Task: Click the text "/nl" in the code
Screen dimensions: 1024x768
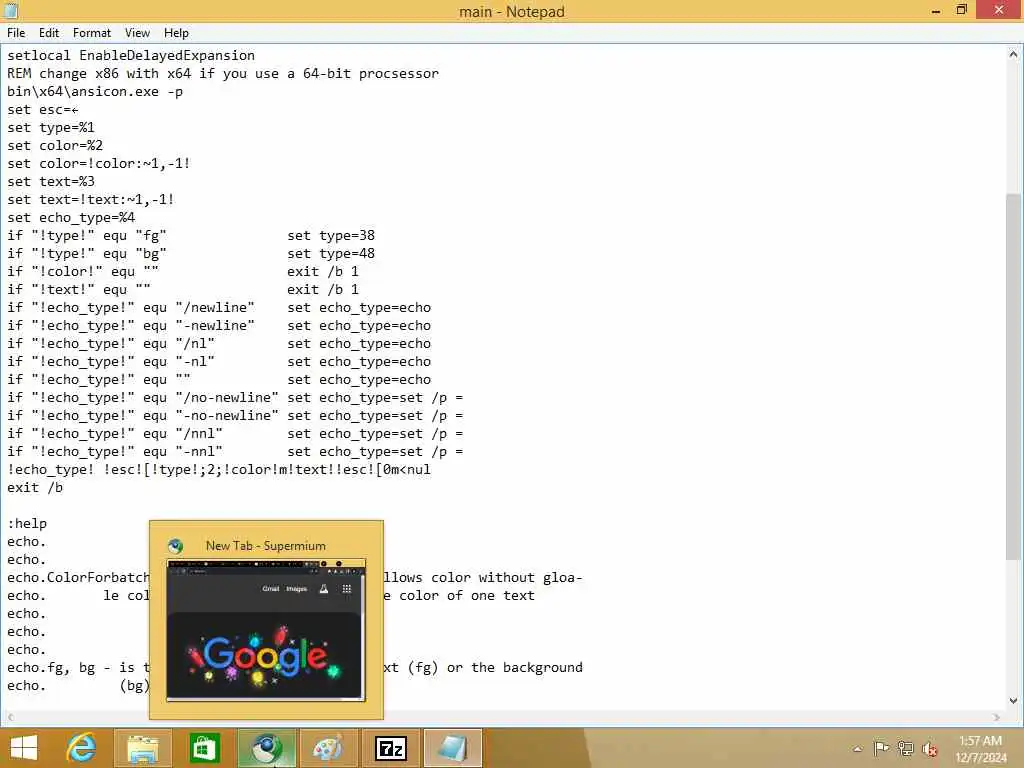Action: click(195, 344)
